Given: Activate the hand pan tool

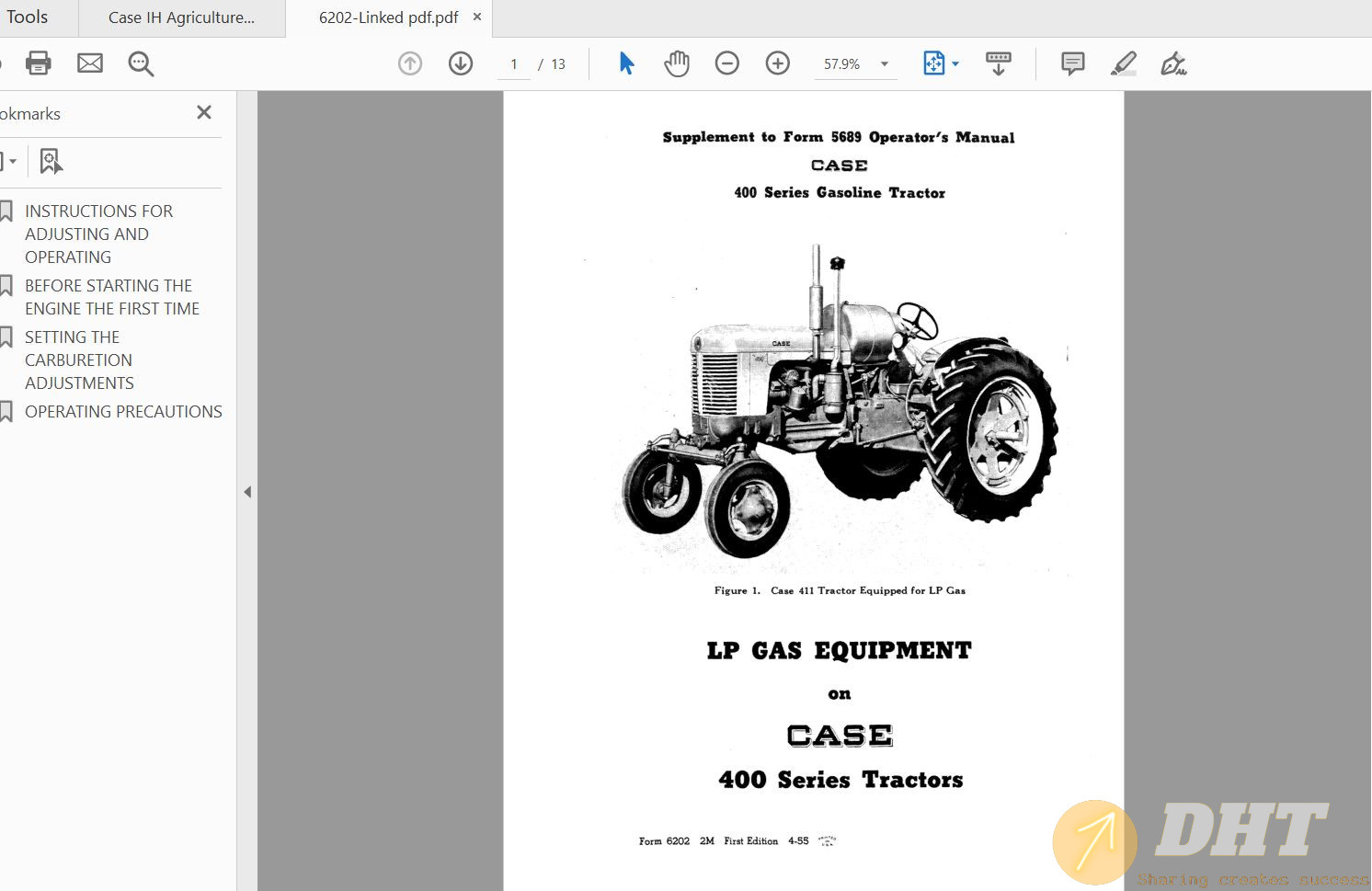Looking at the screenshot, I should coord(677,63).
